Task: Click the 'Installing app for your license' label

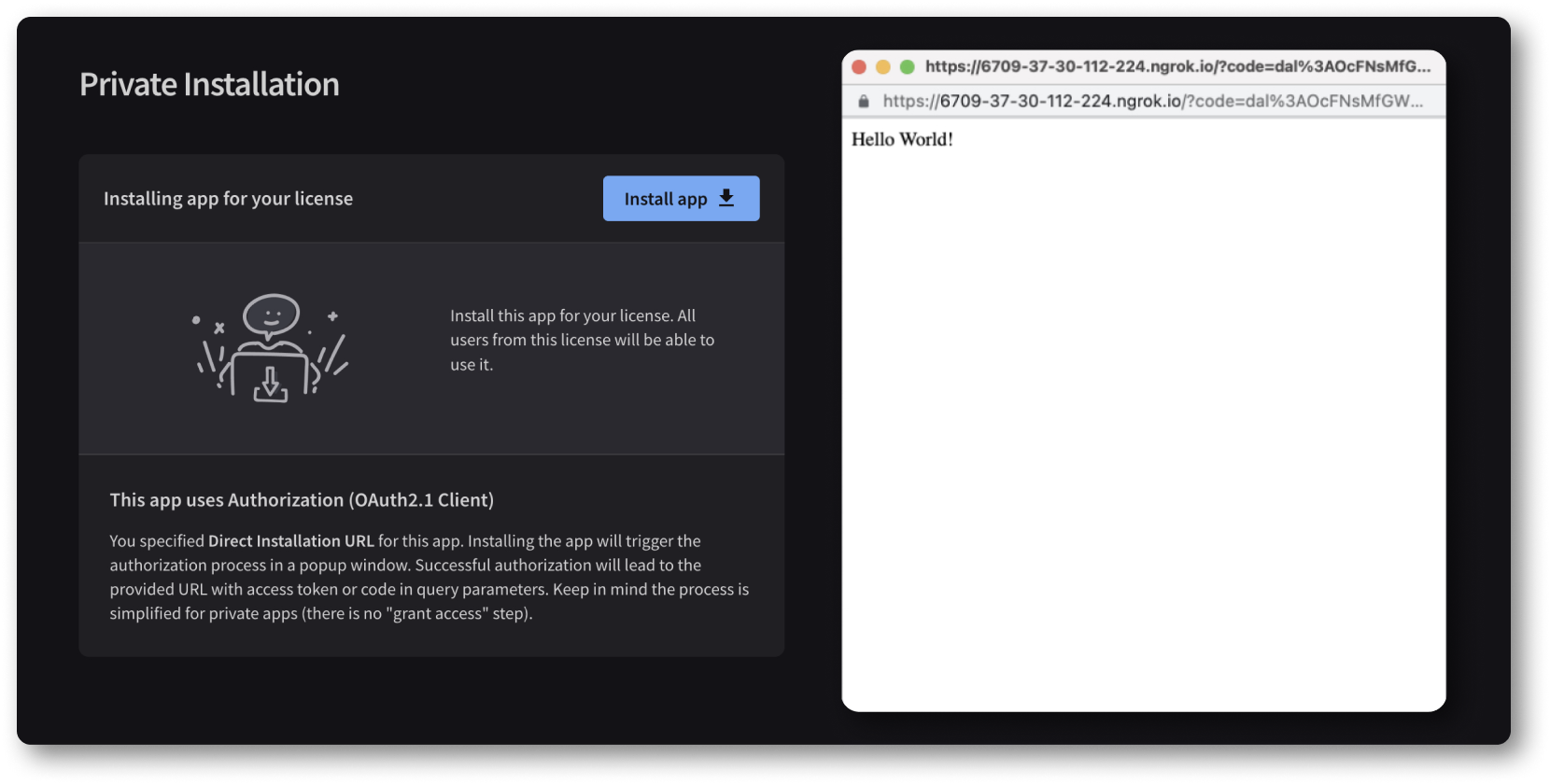Action: pyautogui.click(x=228, y=199)
